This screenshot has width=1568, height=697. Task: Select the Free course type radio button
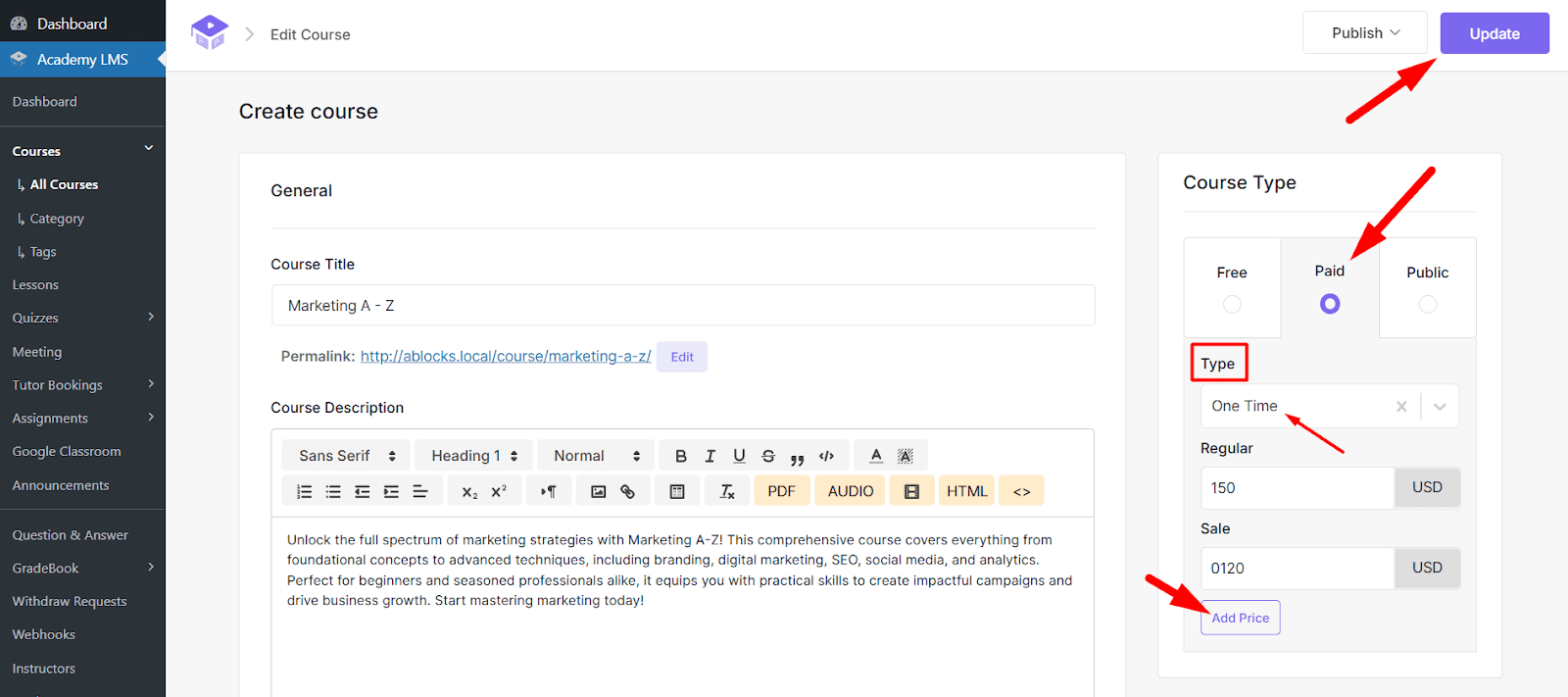[1232, 304]
